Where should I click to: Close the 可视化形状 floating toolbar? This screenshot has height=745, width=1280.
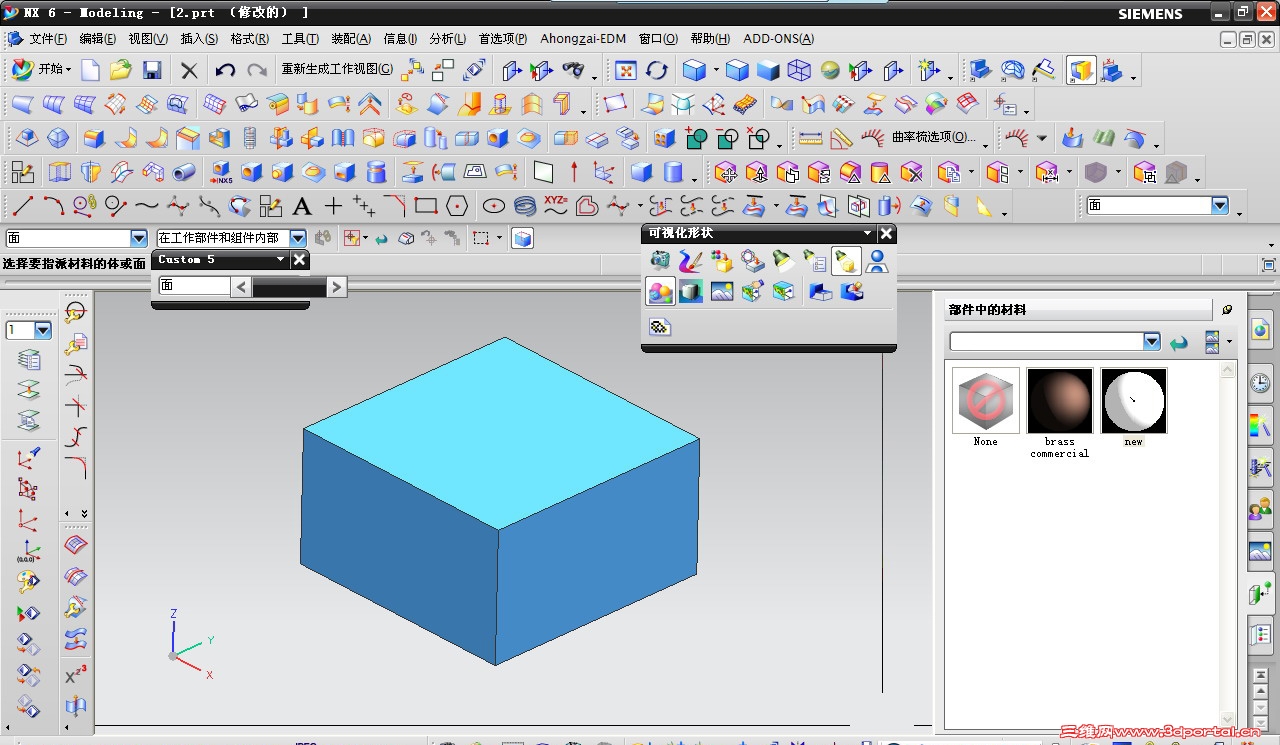(885, 234)
